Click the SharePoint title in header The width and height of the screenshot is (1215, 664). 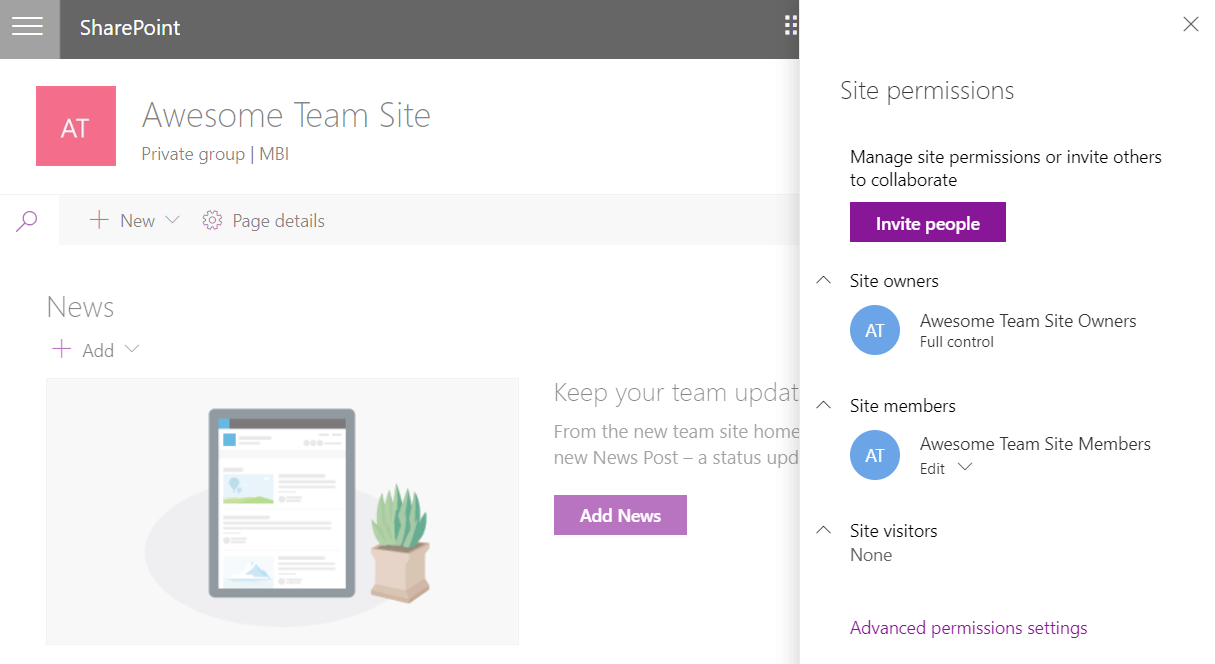click(x=130, y=28)
